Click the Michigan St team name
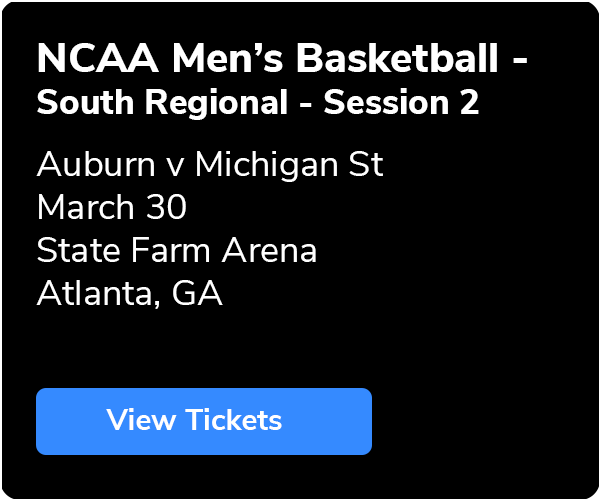600x500 pixels. tap(289, 165)
